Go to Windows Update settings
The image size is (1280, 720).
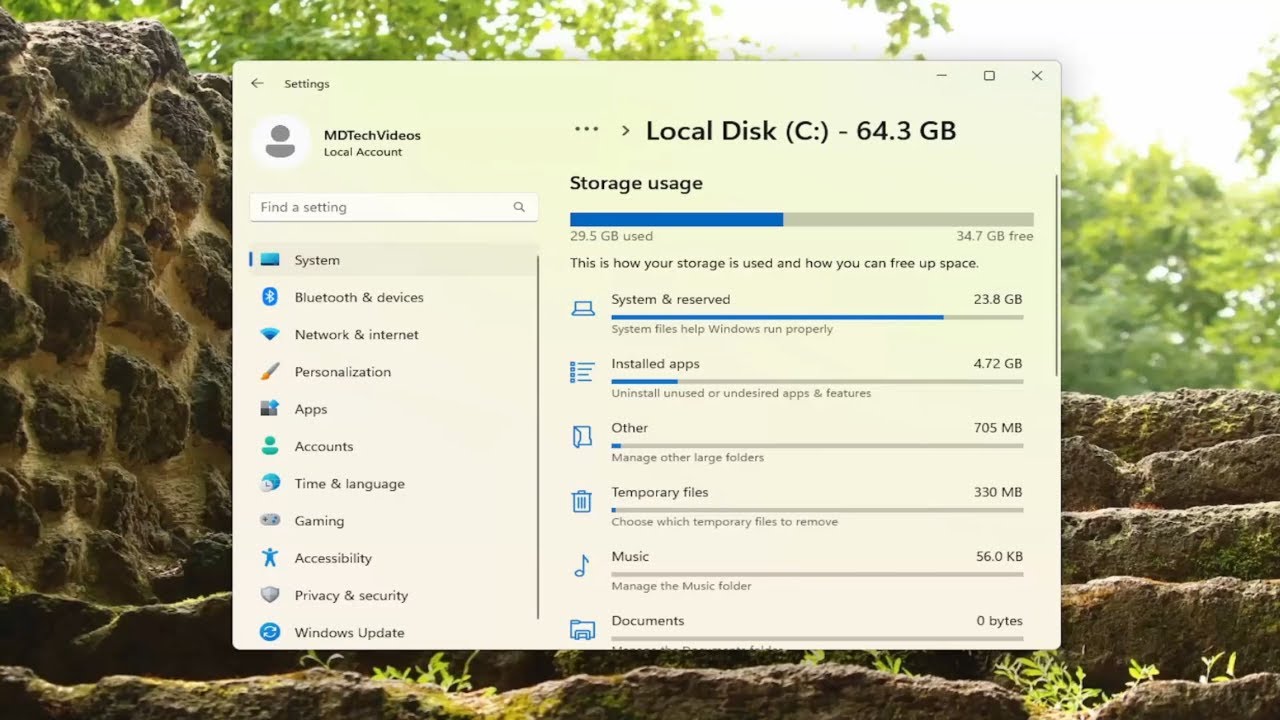tap(393, 632)
